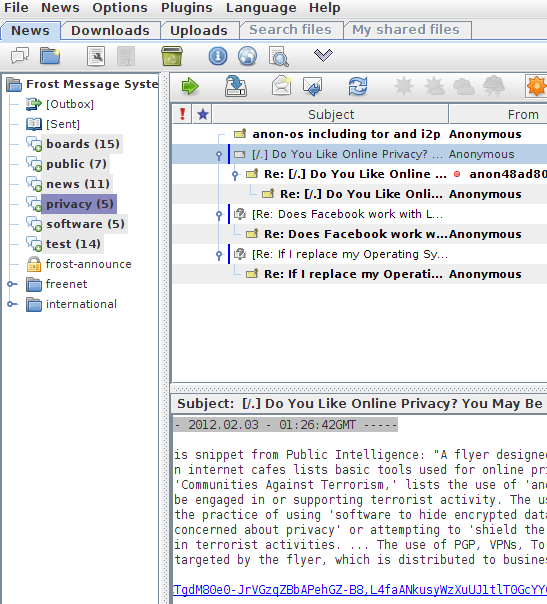Screen dimensions: 547x604
Task: Click the storm cloud trust icon
Action: coord(494,86)
